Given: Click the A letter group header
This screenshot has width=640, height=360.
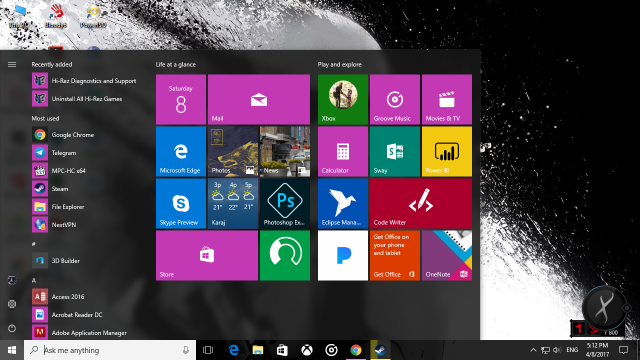Looking at the screenshot, I should (x=34, y=280).
